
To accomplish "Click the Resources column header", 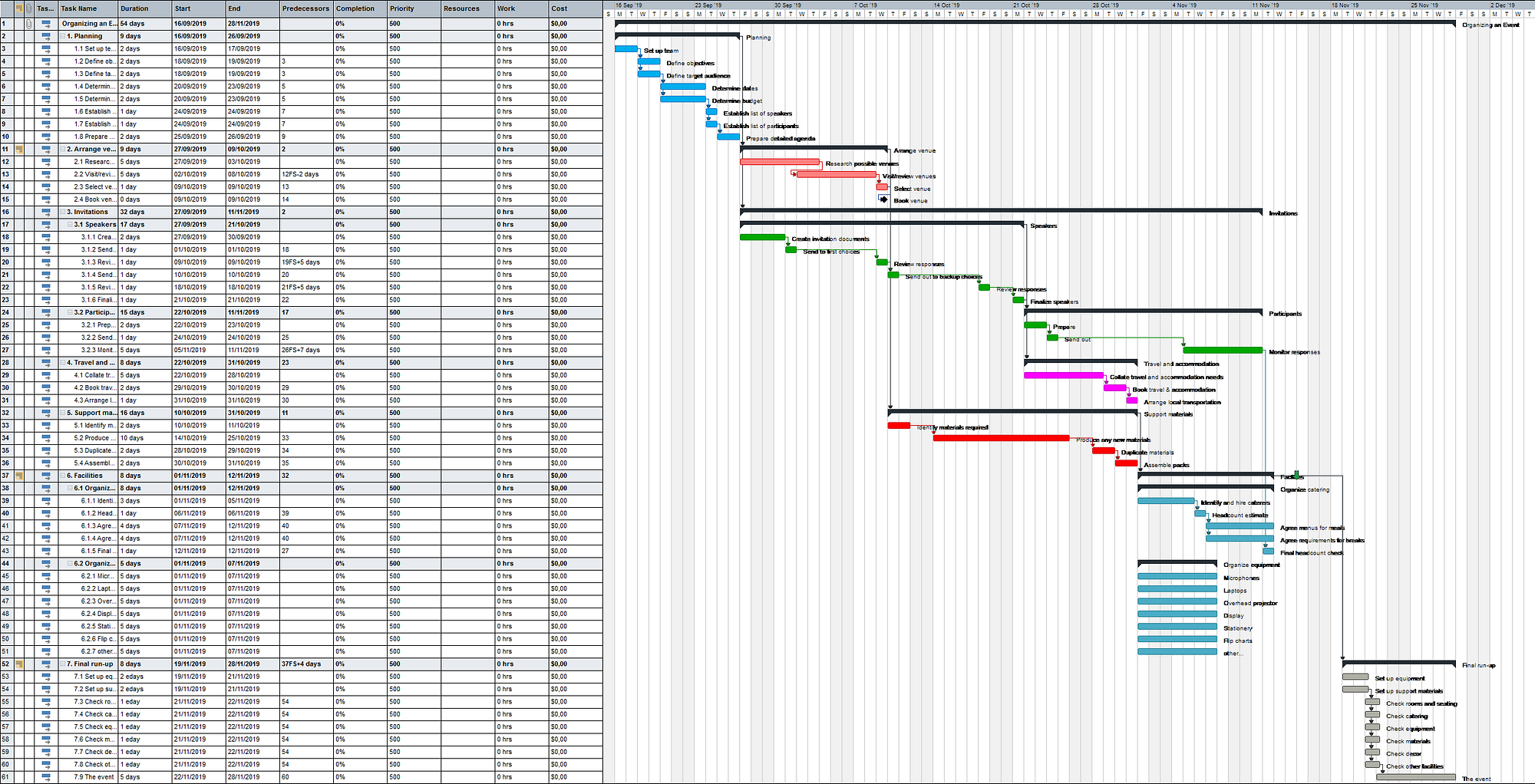I will tap(467, 8).
